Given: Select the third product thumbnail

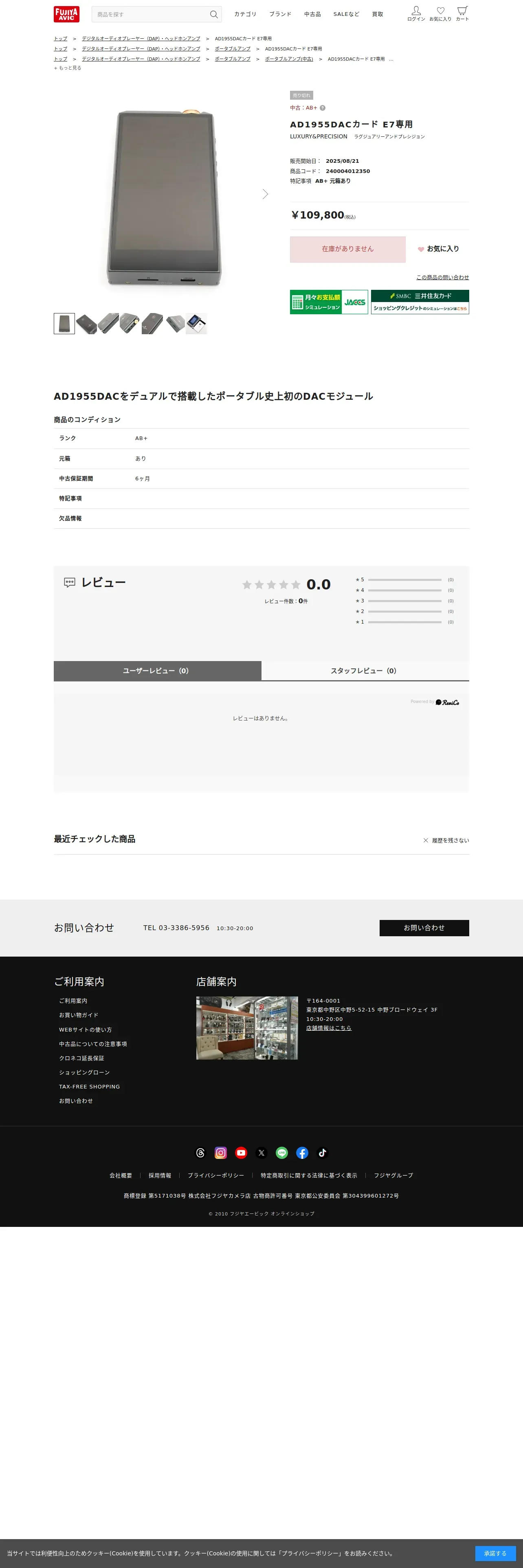Looking at the screenshot, I should pyautogui.click(x=108, y=323).
